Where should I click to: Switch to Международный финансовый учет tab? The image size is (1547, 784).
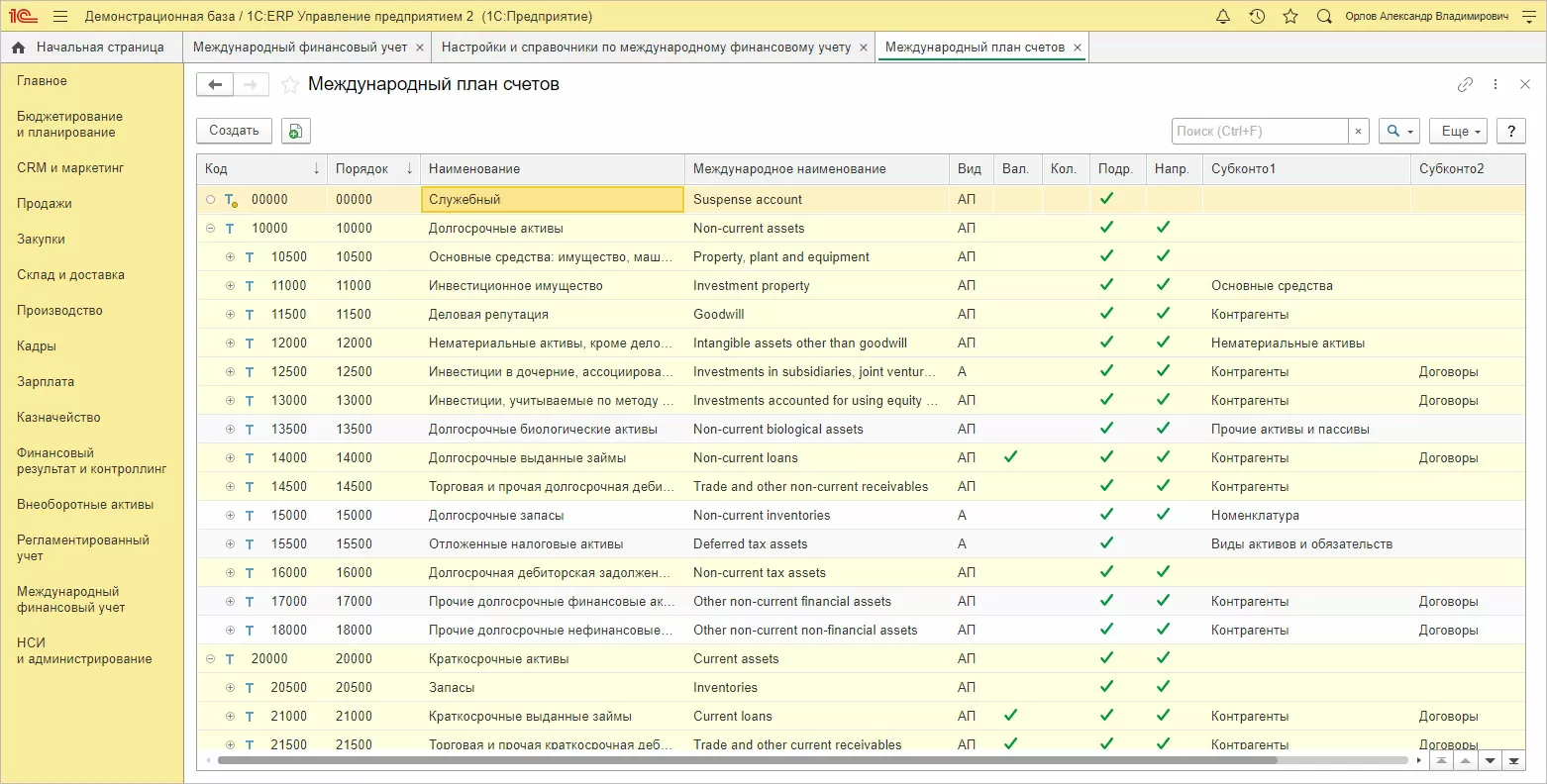tap(300, 47)
